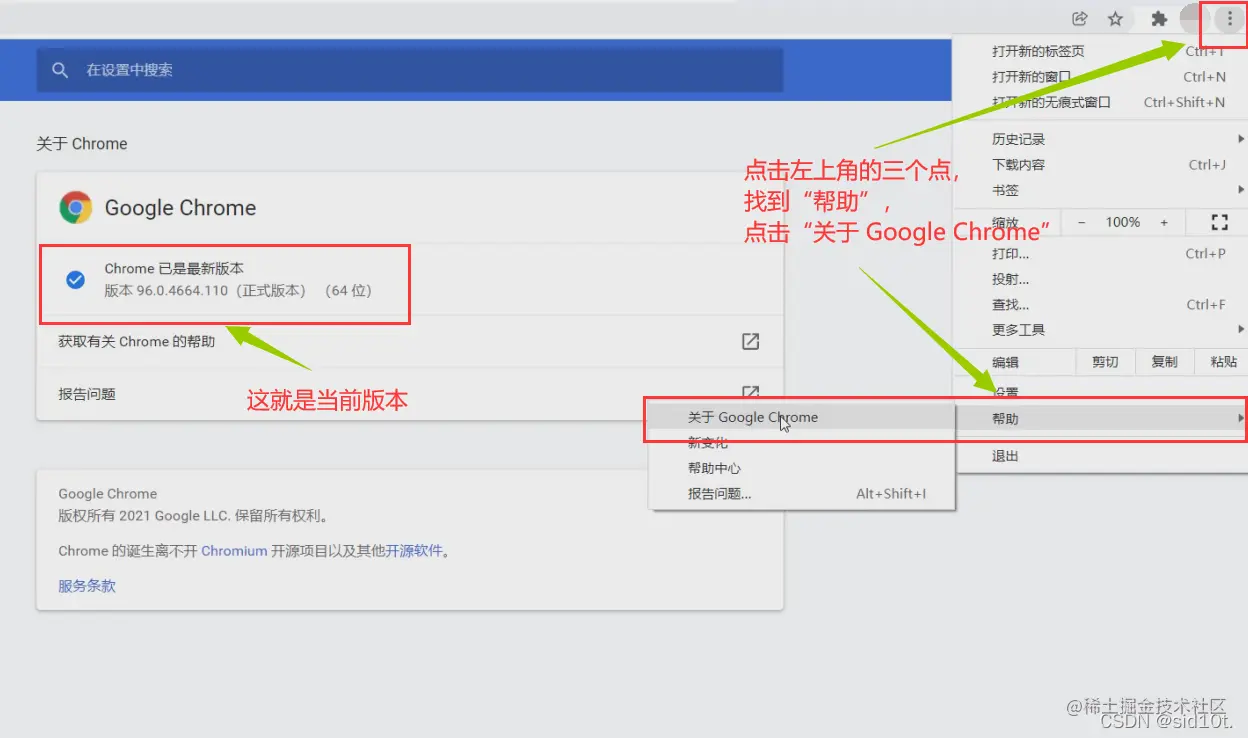Open the extensions puzzle icon
The image size is (1248, 738).
tap(1159, 18)
